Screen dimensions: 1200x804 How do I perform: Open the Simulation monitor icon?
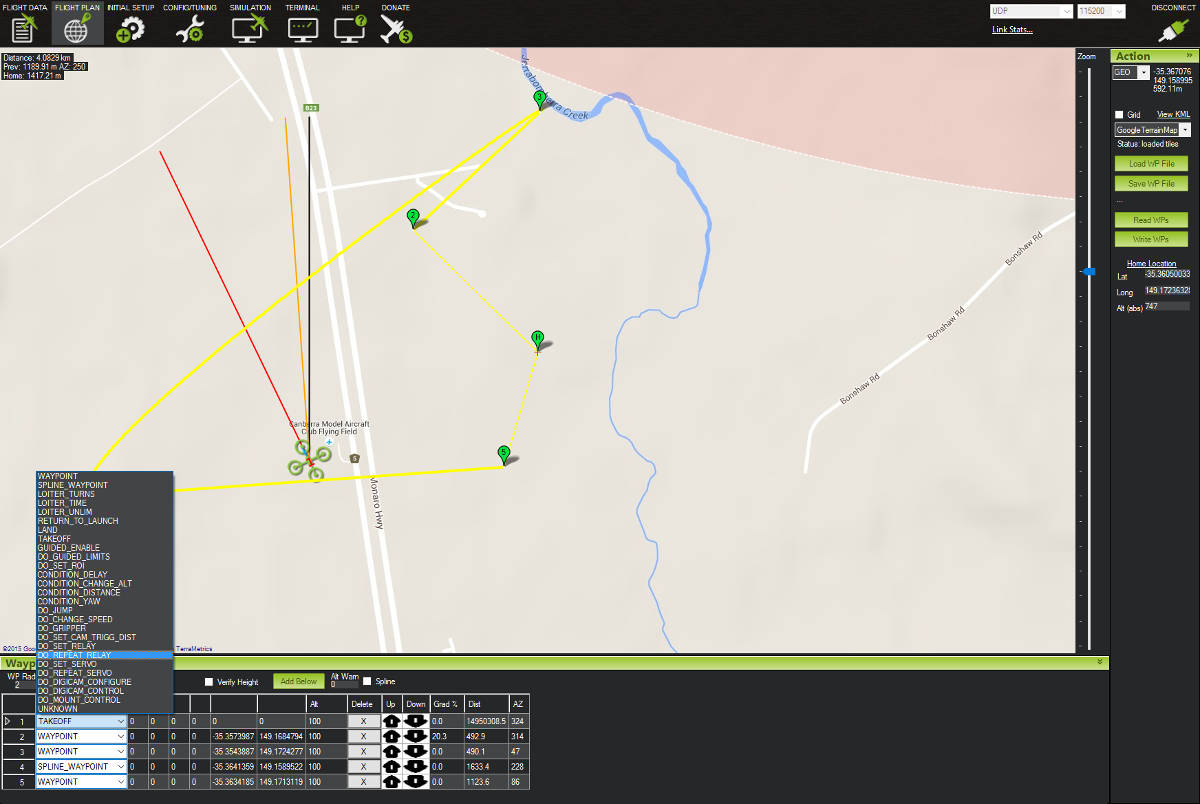click(x=249, y=29)
